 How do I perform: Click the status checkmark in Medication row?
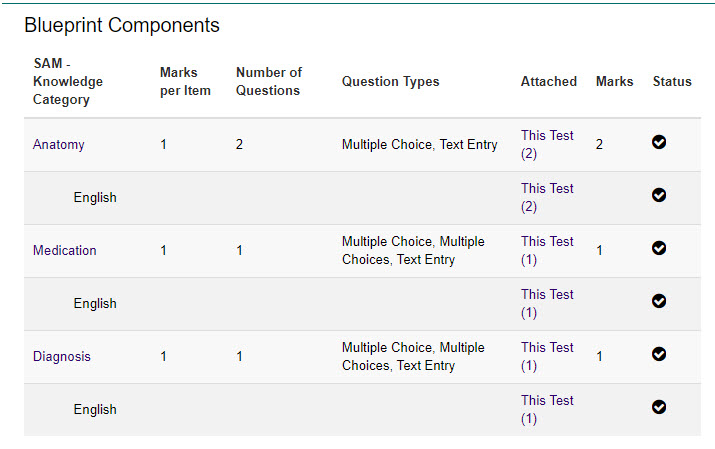coord(659,248)
